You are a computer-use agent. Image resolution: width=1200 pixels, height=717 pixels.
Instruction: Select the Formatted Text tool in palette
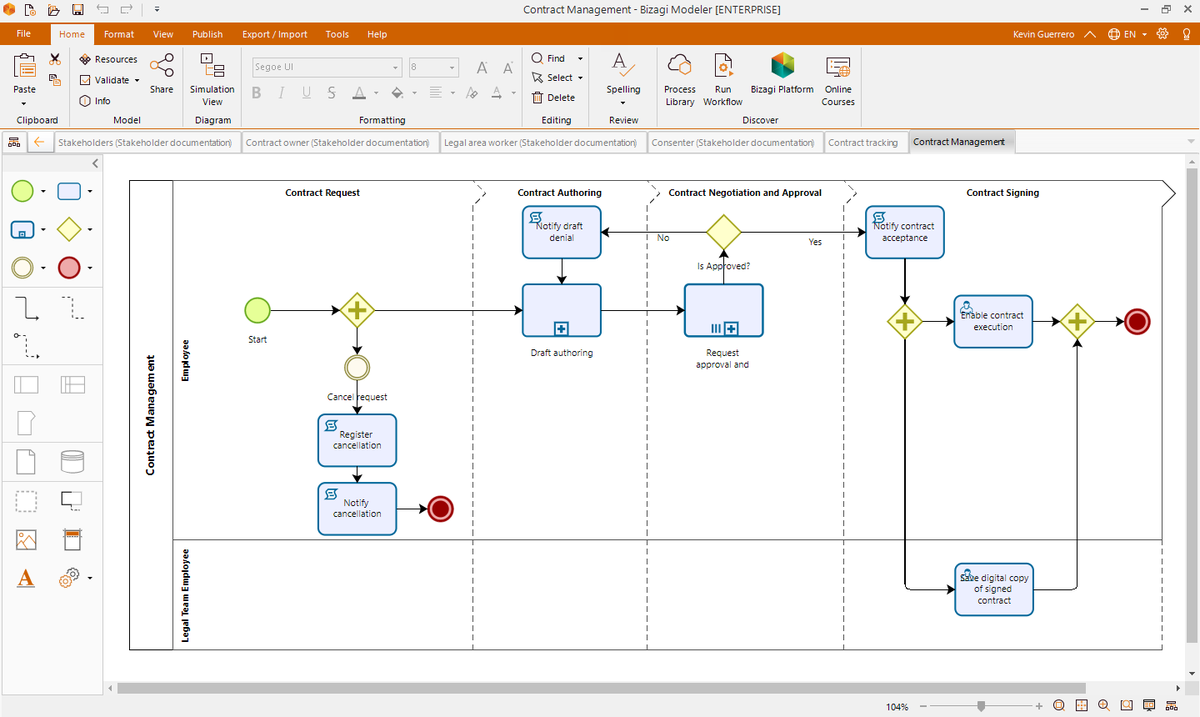(x=26, y=578)
